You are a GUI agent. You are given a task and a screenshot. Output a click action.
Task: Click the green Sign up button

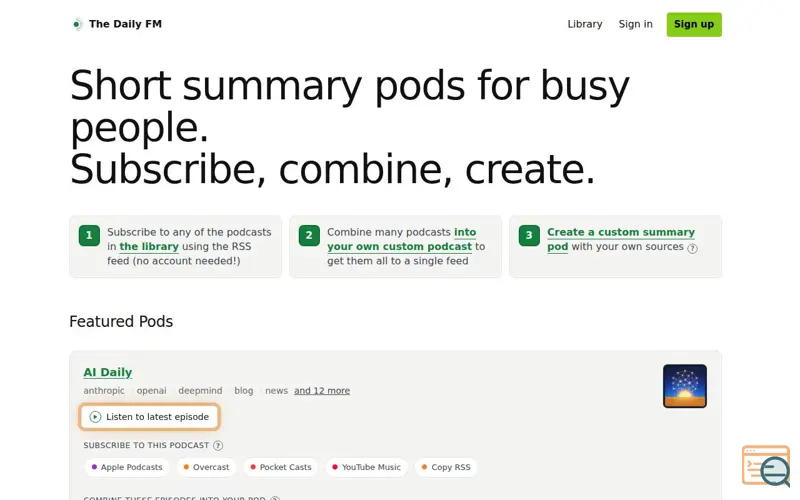coord(694,24)
